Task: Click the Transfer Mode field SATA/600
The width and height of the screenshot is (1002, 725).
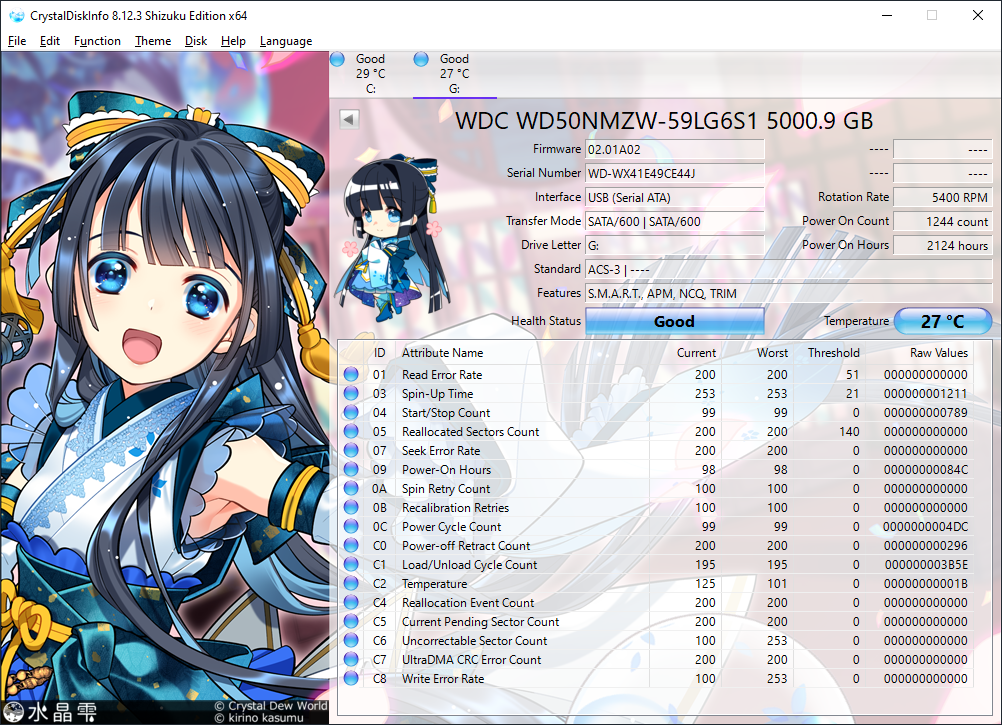Action: tap(674, 222)
